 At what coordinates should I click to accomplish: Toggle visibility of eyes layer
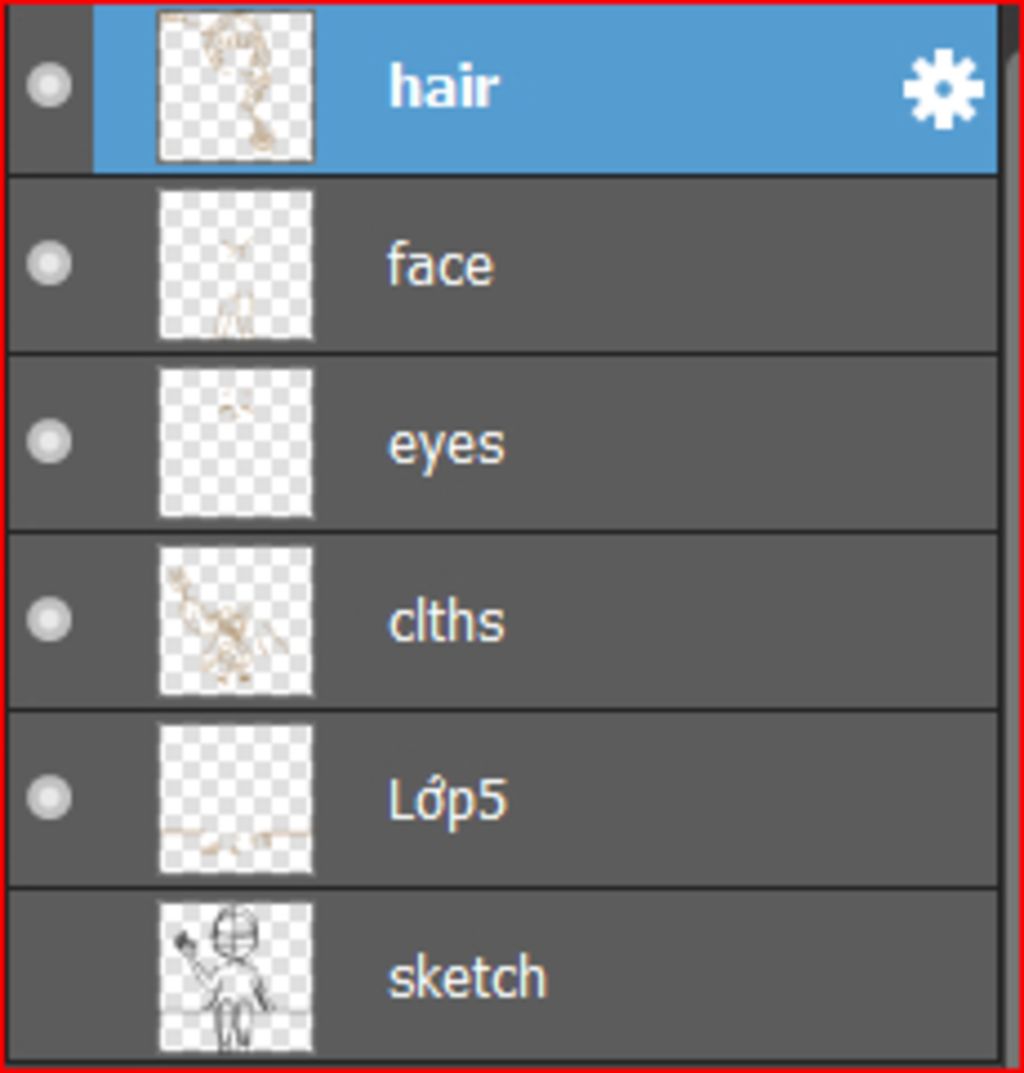coord(49,441)
